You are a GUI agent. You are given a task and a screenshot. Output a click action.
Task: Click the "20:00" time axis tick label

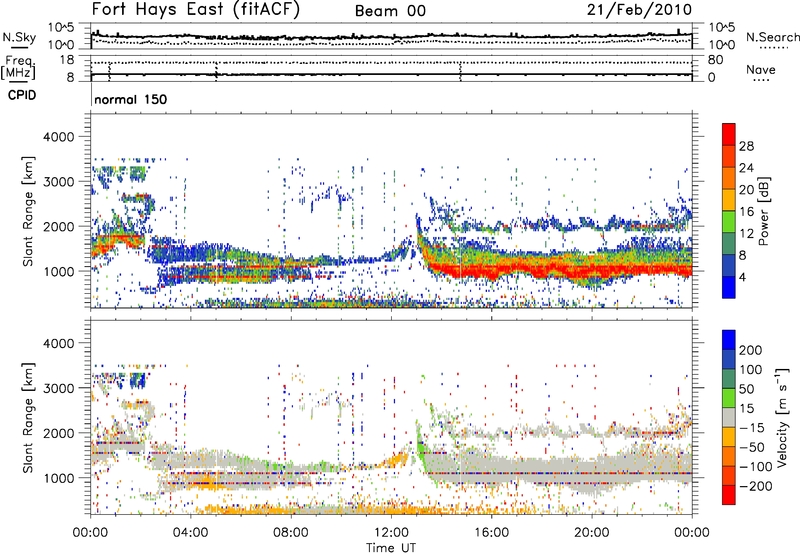(592, 533)
